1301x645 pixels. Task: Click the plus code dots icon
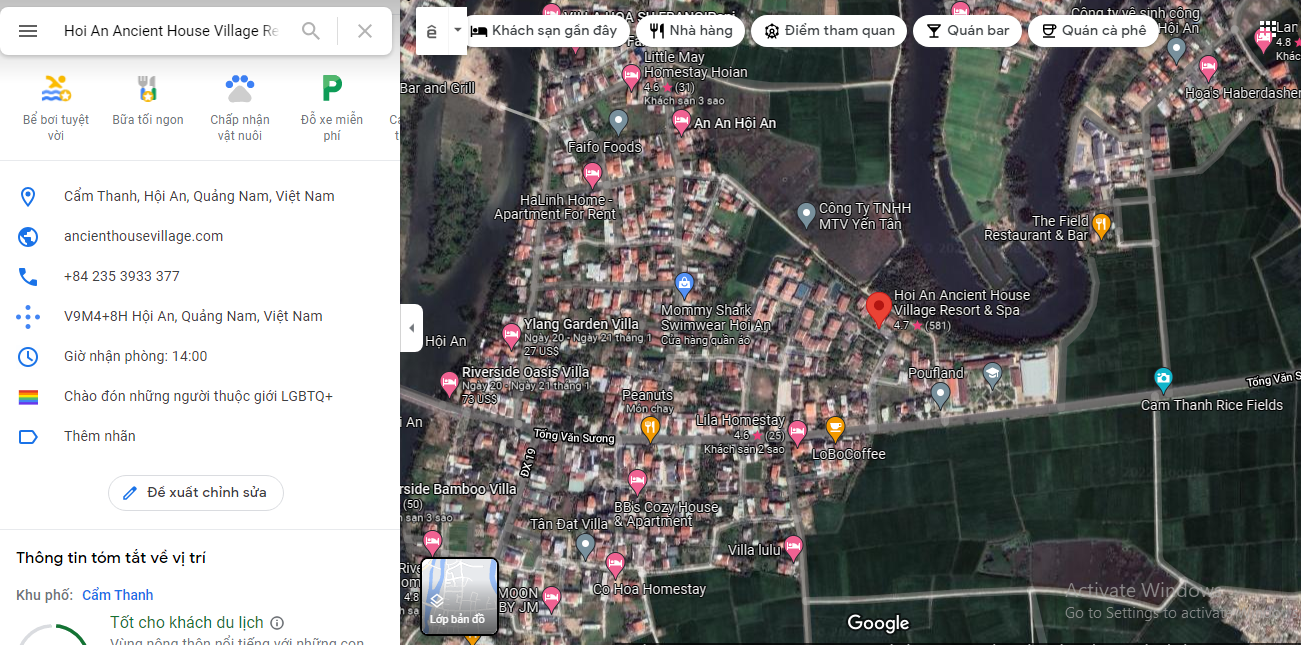point(28,316)
